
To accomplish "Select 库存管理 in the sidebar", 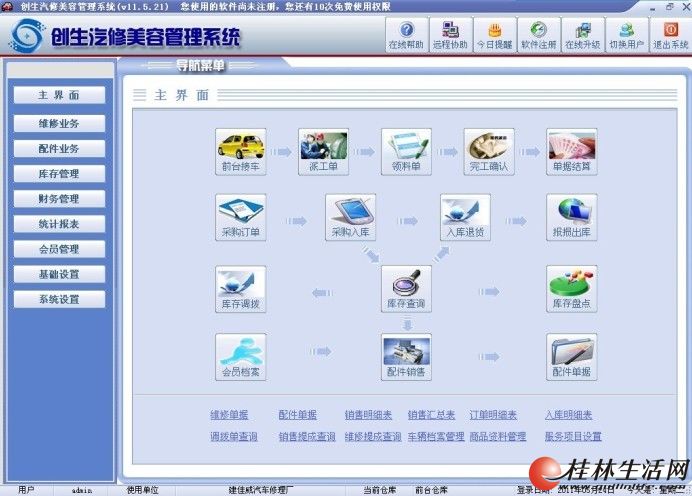I will coord(59,174).
